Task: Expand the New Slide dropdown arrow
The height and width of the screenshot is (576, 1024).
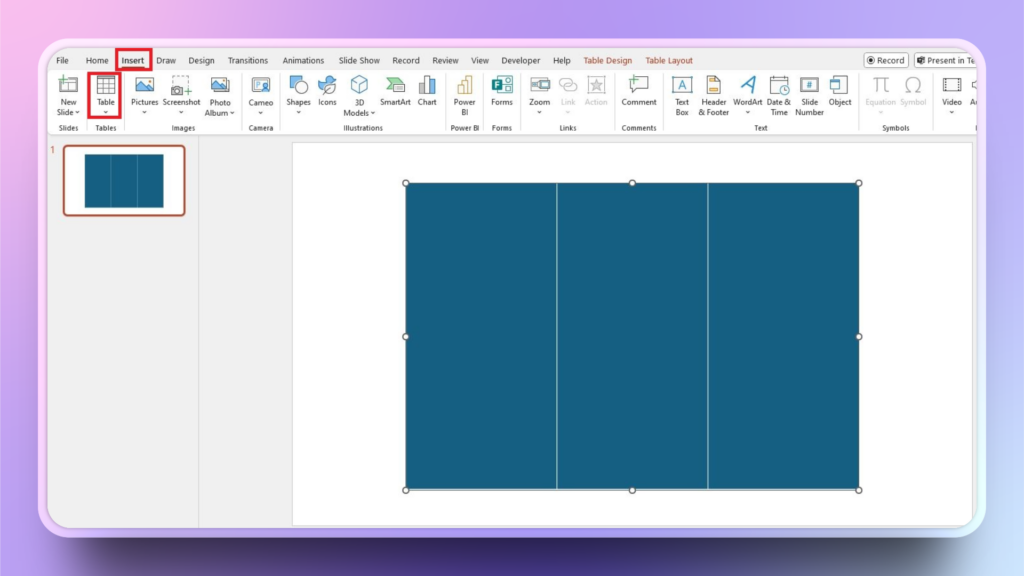Action: [77, 112]
